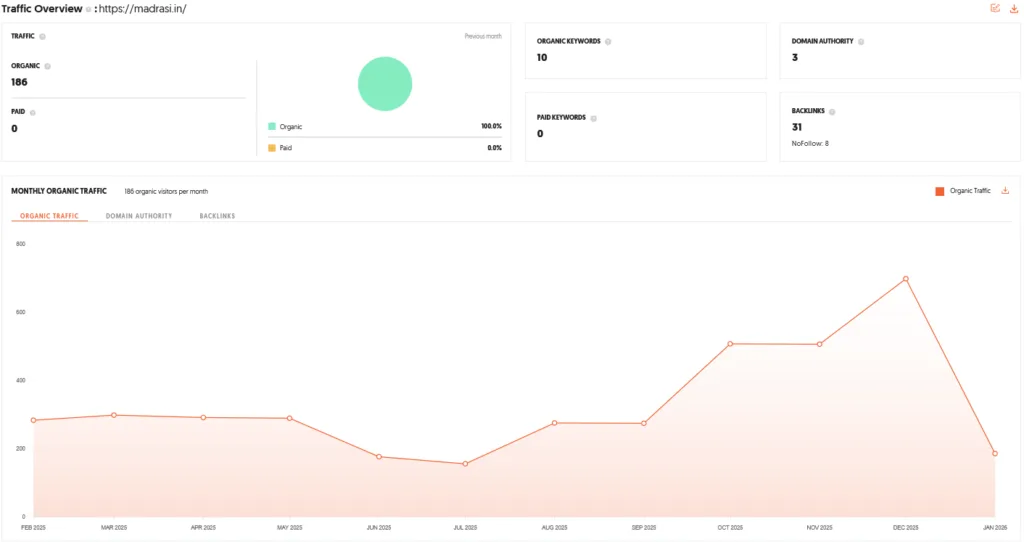Click the info icon beside TRAFFIC heading
Image resolution: width=1024 pixels, height=542 pixels.
(x=42, y=37)
